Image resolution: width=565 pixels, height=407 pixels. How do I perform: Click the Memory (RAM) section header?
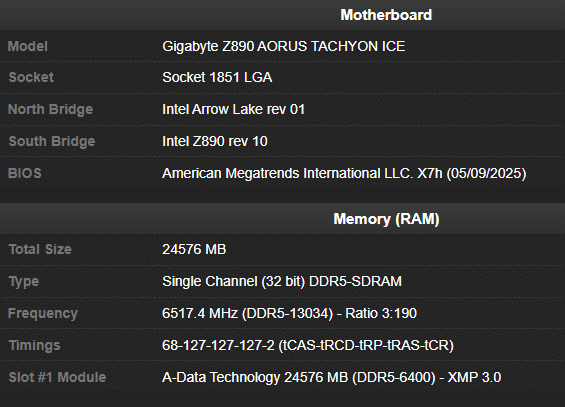pyautogui.click(x=386, y=219)
